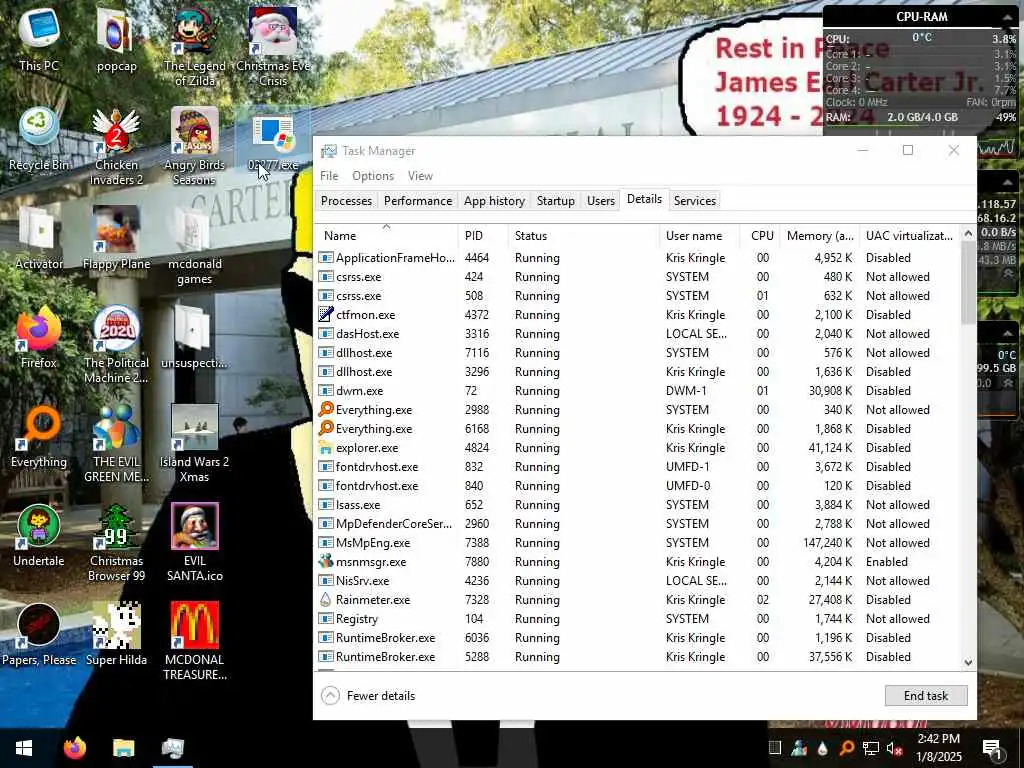Switch to the Users tab

[601, 200]
